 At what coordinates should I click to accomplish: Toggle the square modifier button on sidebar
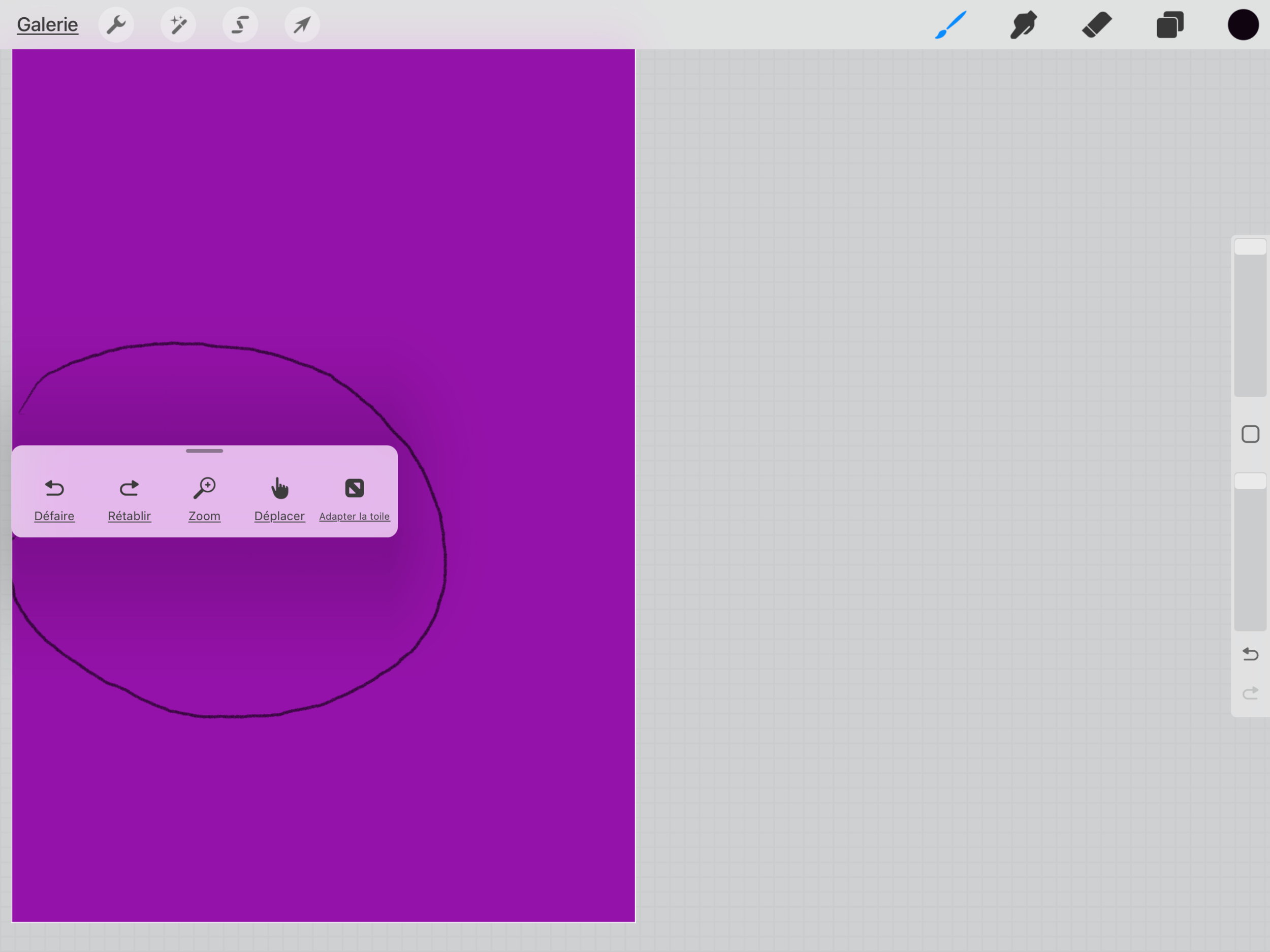click(1250, 434)
